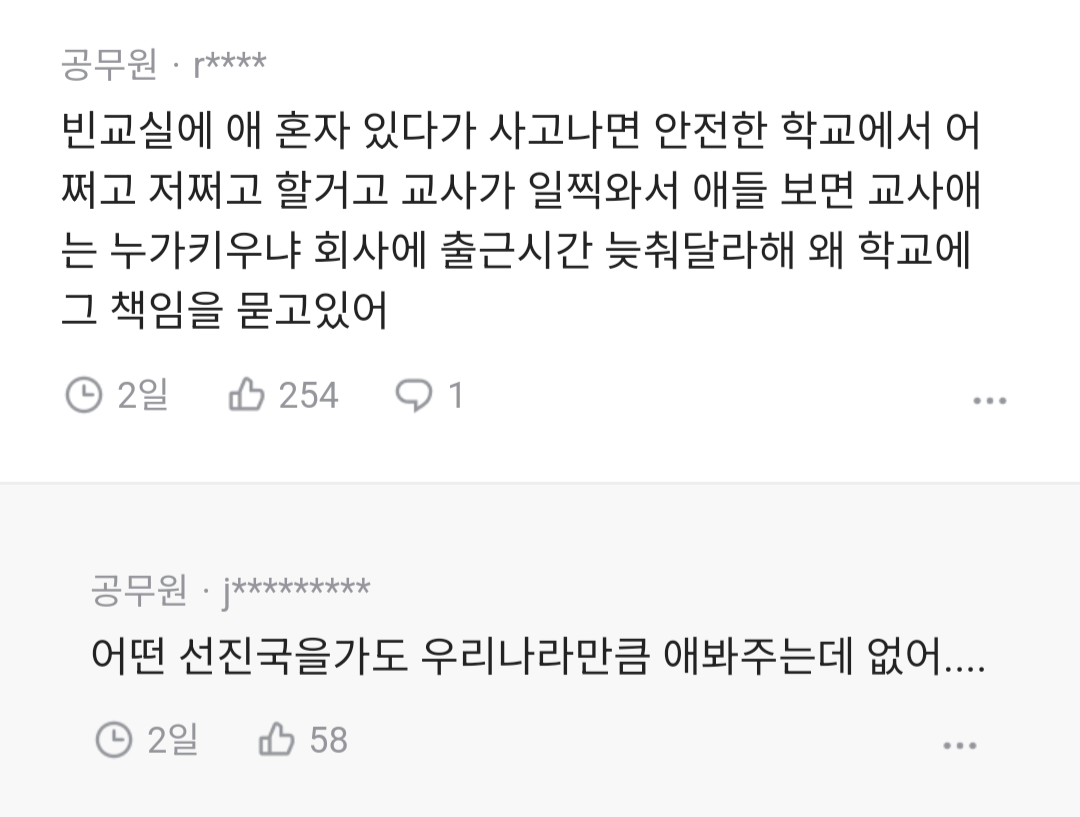1080x817 pixels.
Task: Click the line reading 그 책임을 묻고있어
Action: 225,310
